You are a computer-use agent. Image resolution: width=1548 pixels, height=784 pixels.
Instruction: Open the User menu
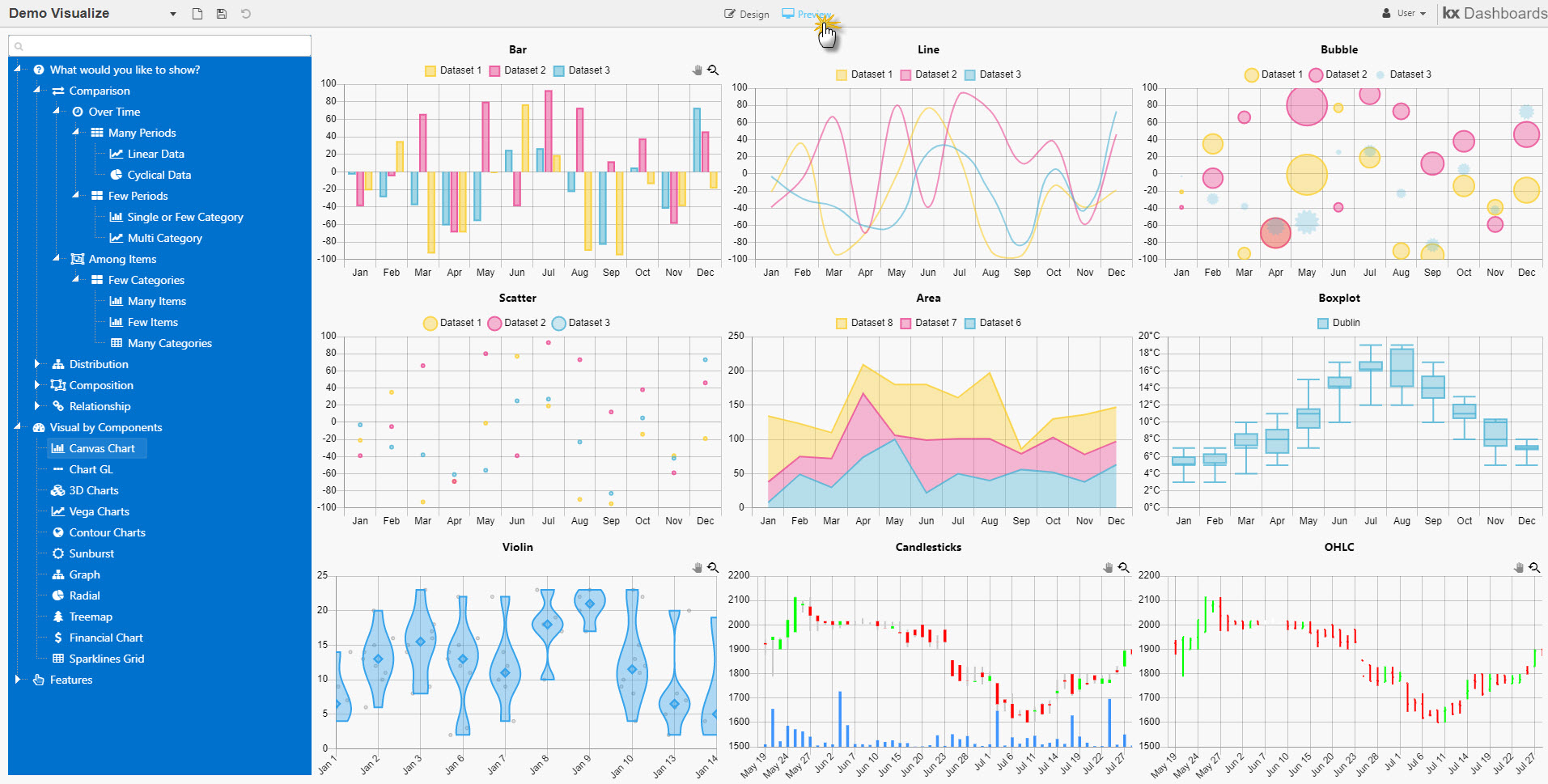pyautogui.click(x=1404, y=13)
